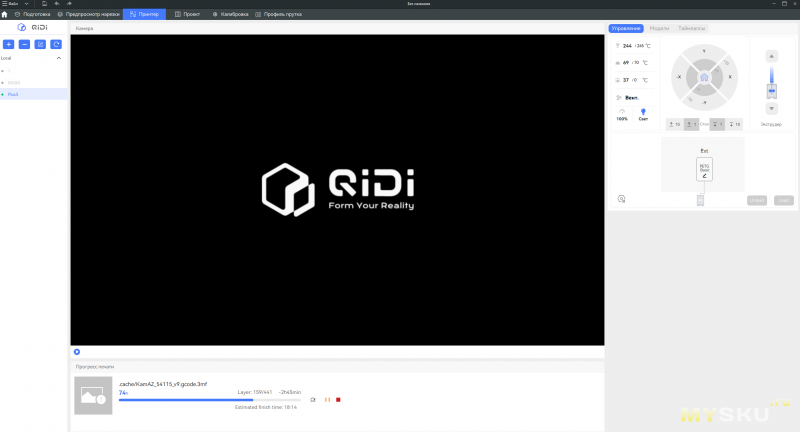Home all axes with the house icon
This screenshot has width=800, height=432.
pos(704,78)
